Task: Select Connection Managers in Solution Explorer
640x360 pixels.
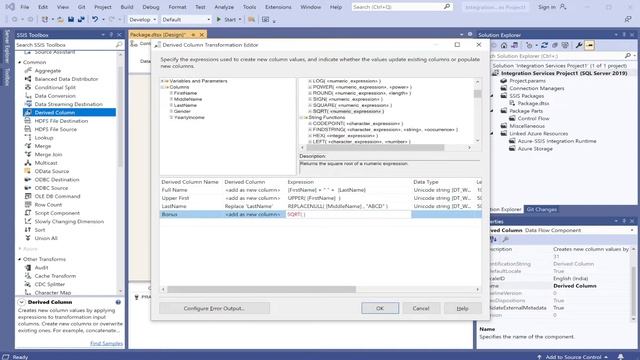Action: 536,88
